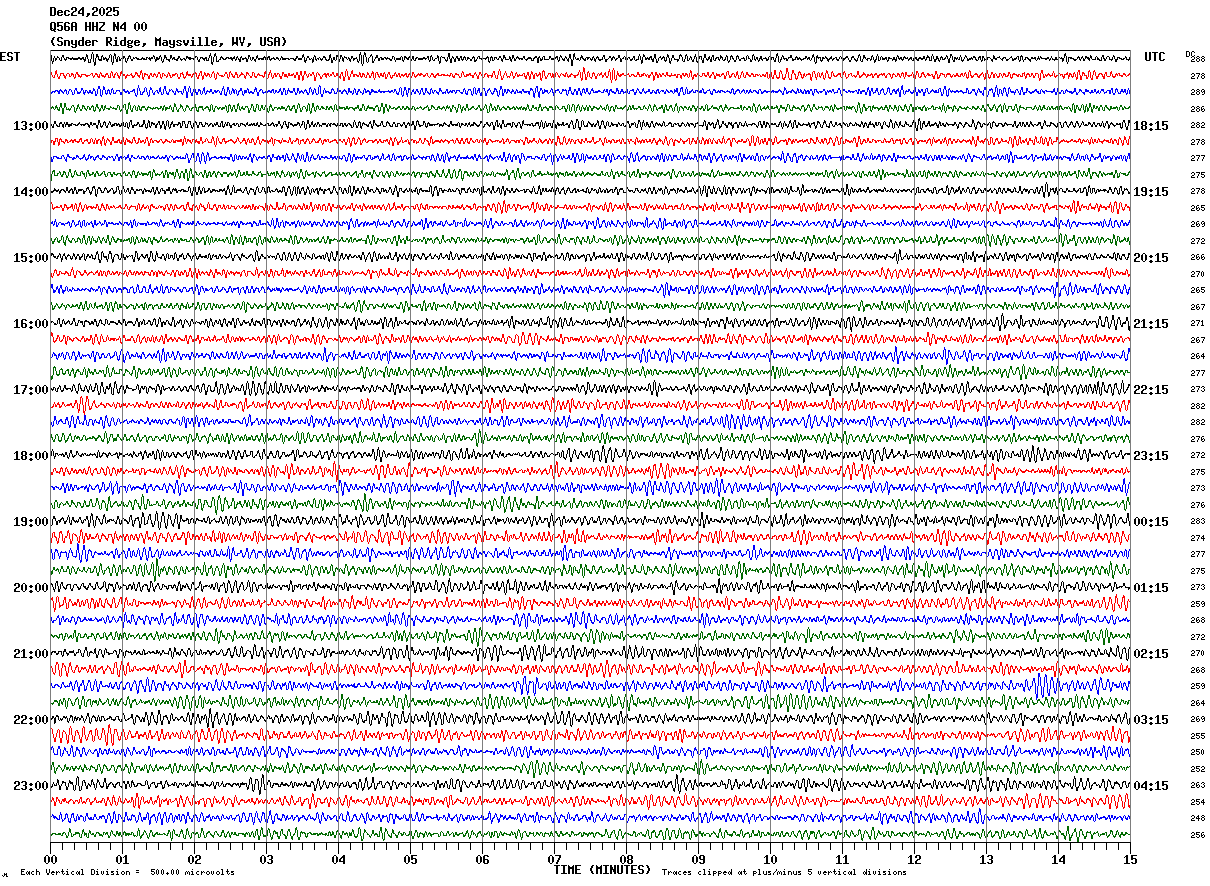Click minute 11 on the time axis

click(x=842, y=859)
